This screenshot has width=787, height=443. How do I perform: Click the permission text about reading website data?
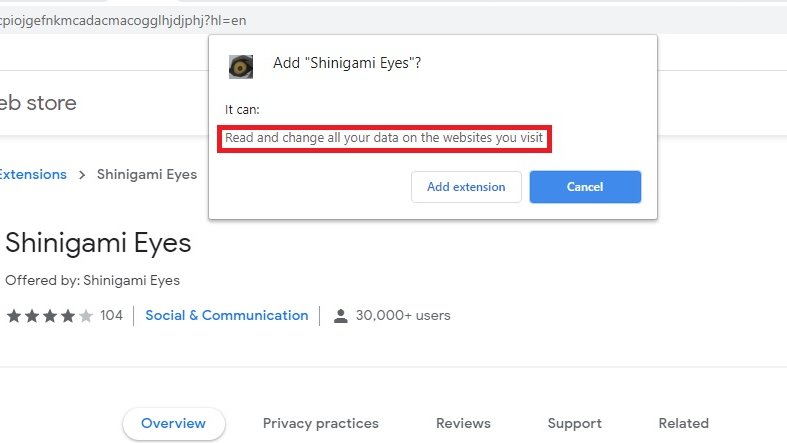[x=384, y=138]
